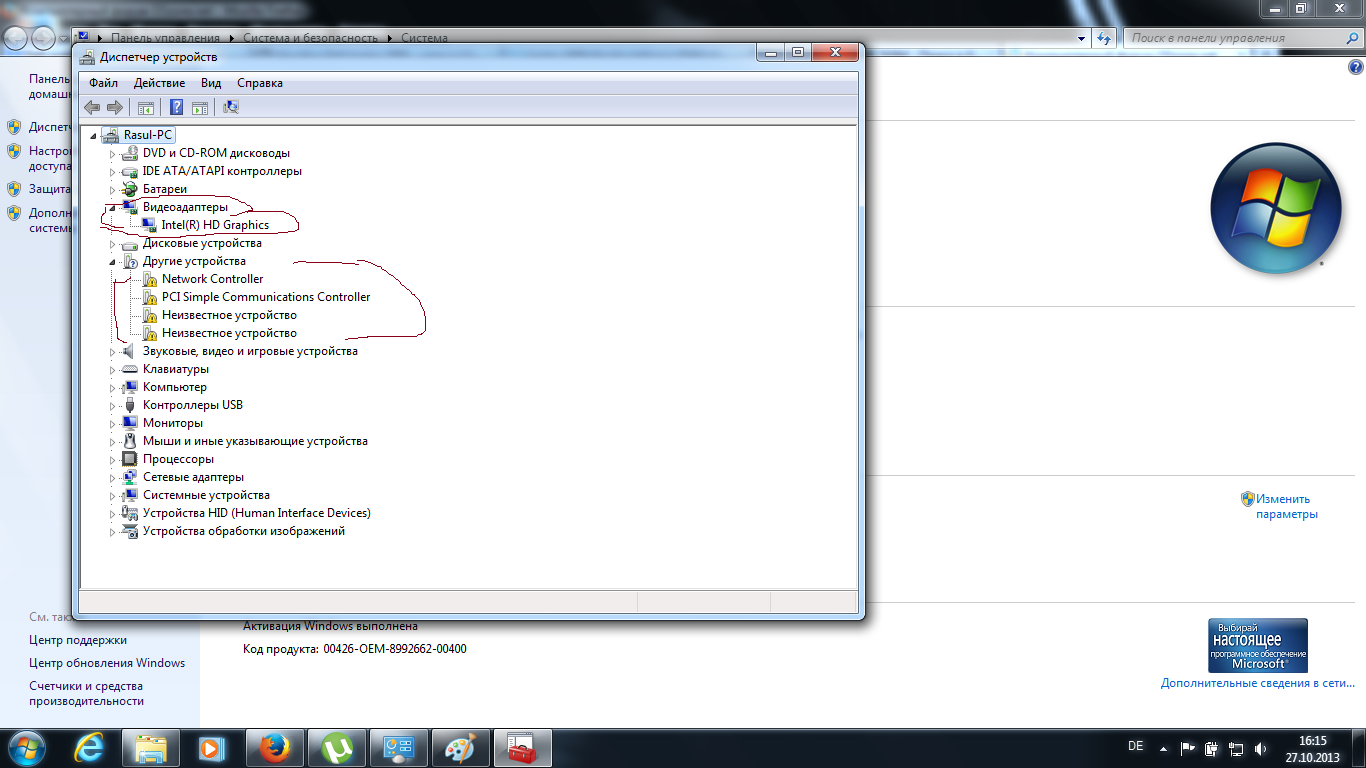1366x768 pixels.
Task: Click the product code 00426-OEM-8992662-00400 text
Action: [x=394, y=649]
